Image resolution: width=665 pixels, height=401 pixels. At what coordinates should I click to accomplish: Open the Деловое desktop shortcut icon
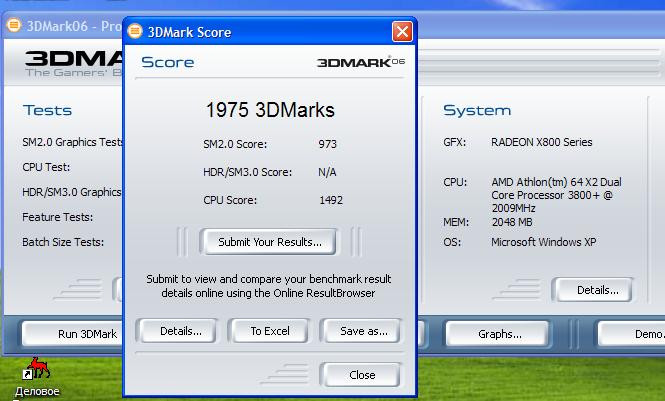tap(37, 368)
